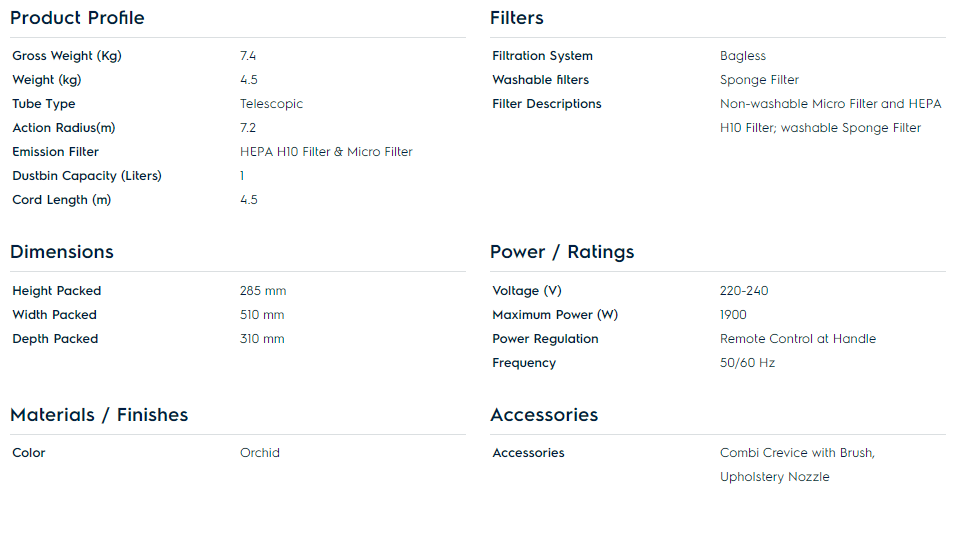Select the Filters section heading
The height and width of the screenshot is (560, 956).
point(516,18)
